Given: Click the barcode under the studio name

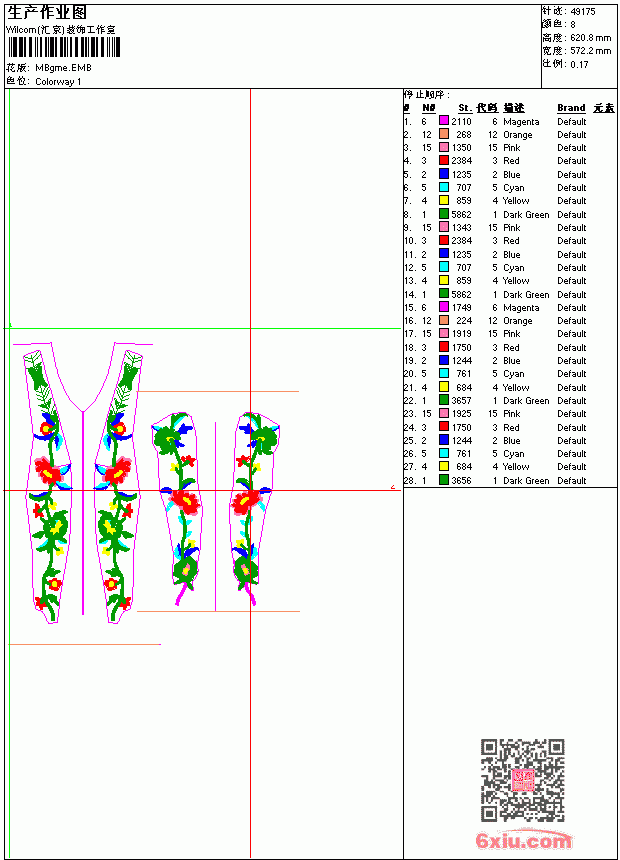Looking at the screenshot, I should click(64, 48).
